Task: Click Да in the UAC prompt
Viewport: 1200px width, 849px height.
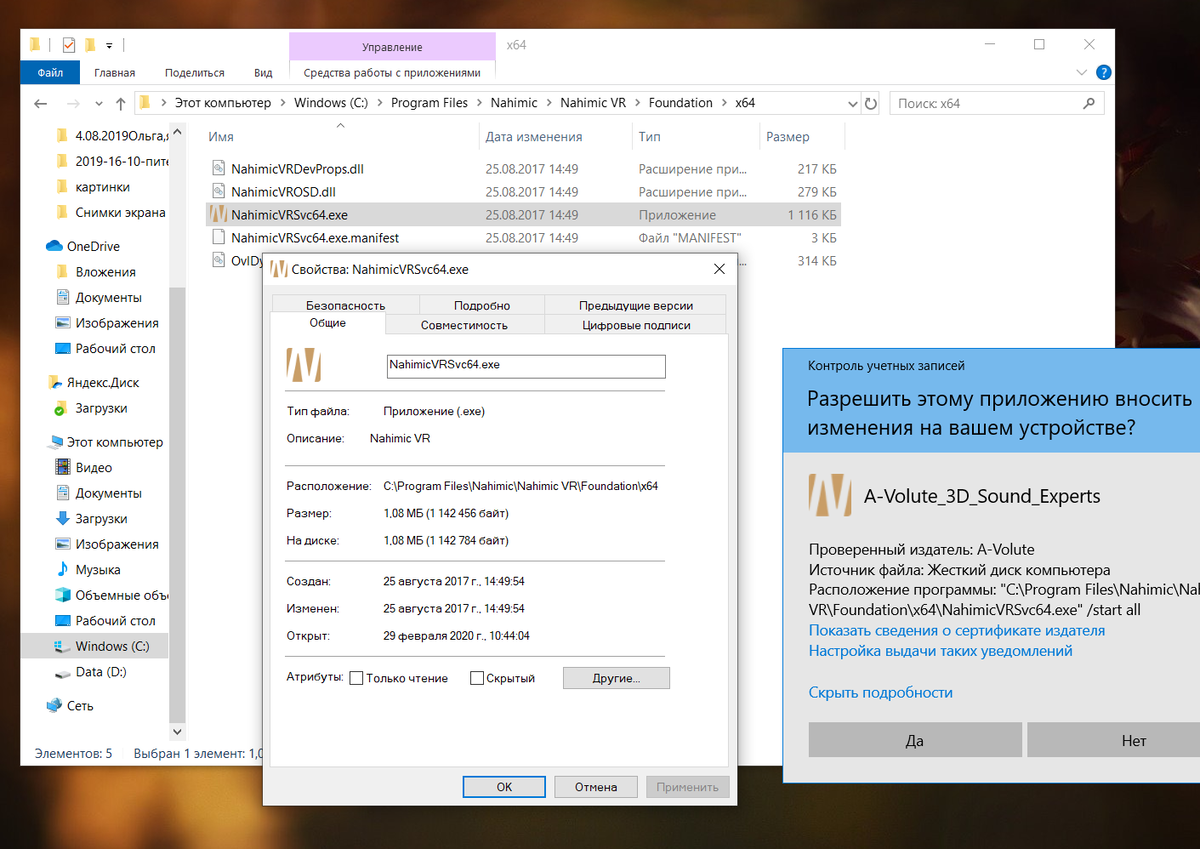Action: coord(915,741)
